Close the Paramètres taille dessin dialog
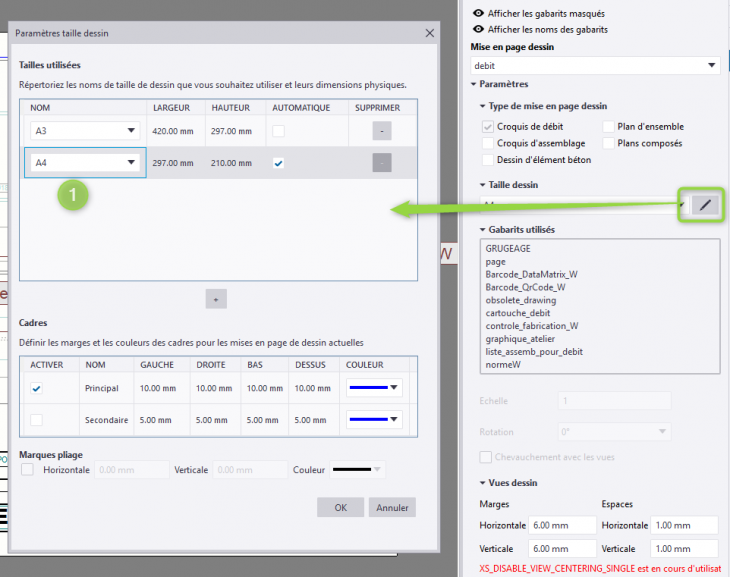This screenshot has height=577, width=730. click(x=429, y=33)
